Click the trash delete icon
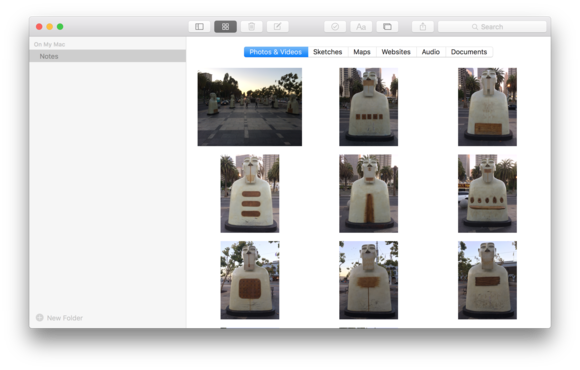The image size is (580, 370). coord(252,27)
